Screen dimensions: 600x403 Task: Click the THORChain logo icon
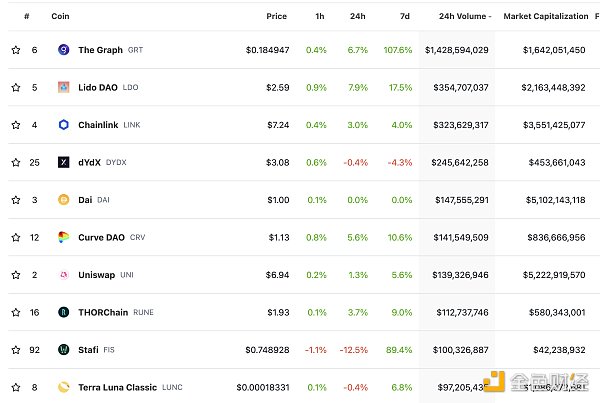coord(64,312)
